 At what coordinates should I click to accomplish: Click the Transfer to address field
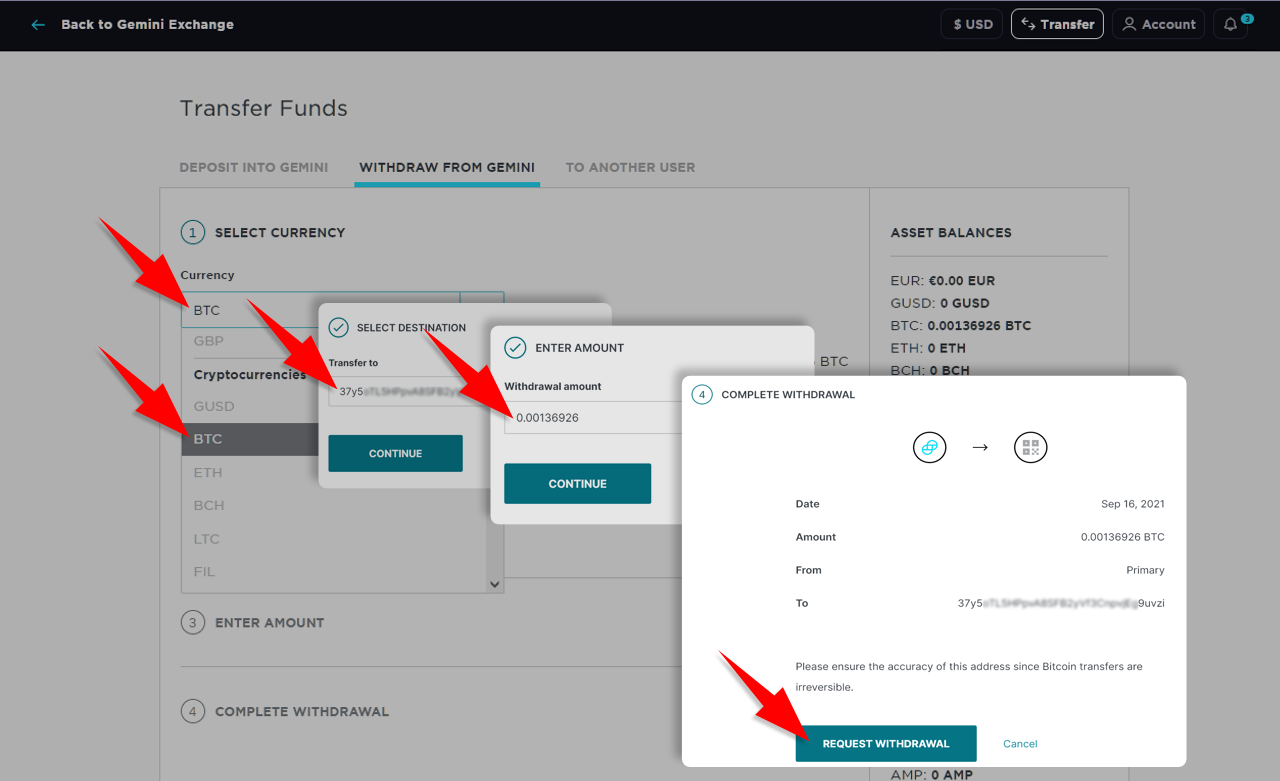pyautogui.click(x=410, y=391)
